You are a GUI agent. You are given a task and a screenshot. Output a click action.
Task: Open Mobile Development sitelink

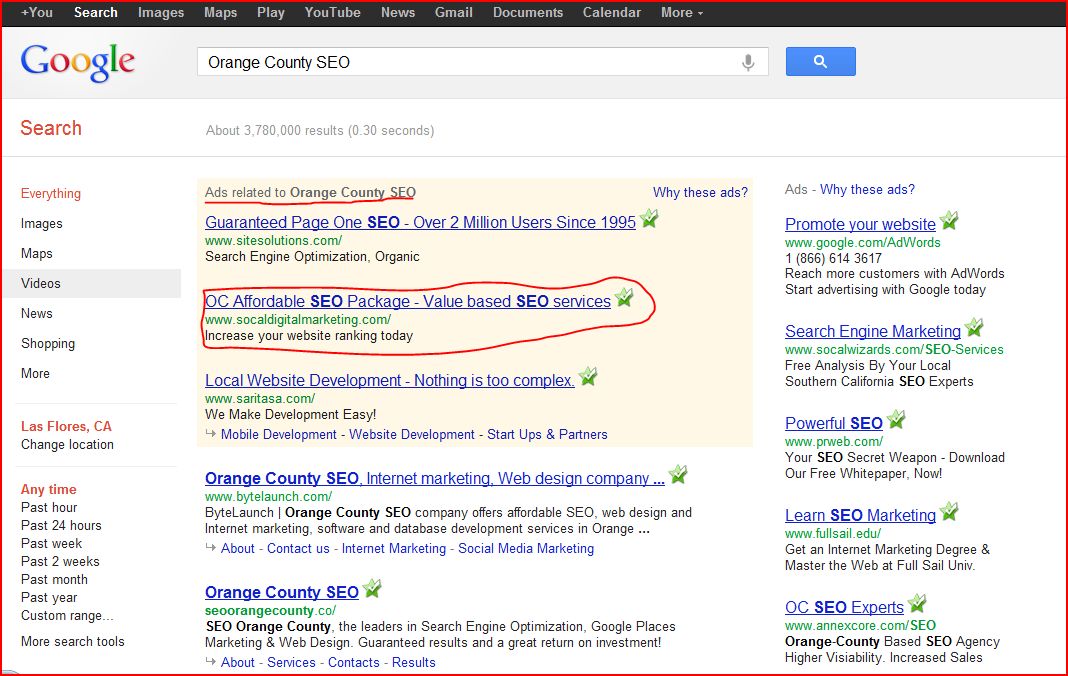point(279,435)
